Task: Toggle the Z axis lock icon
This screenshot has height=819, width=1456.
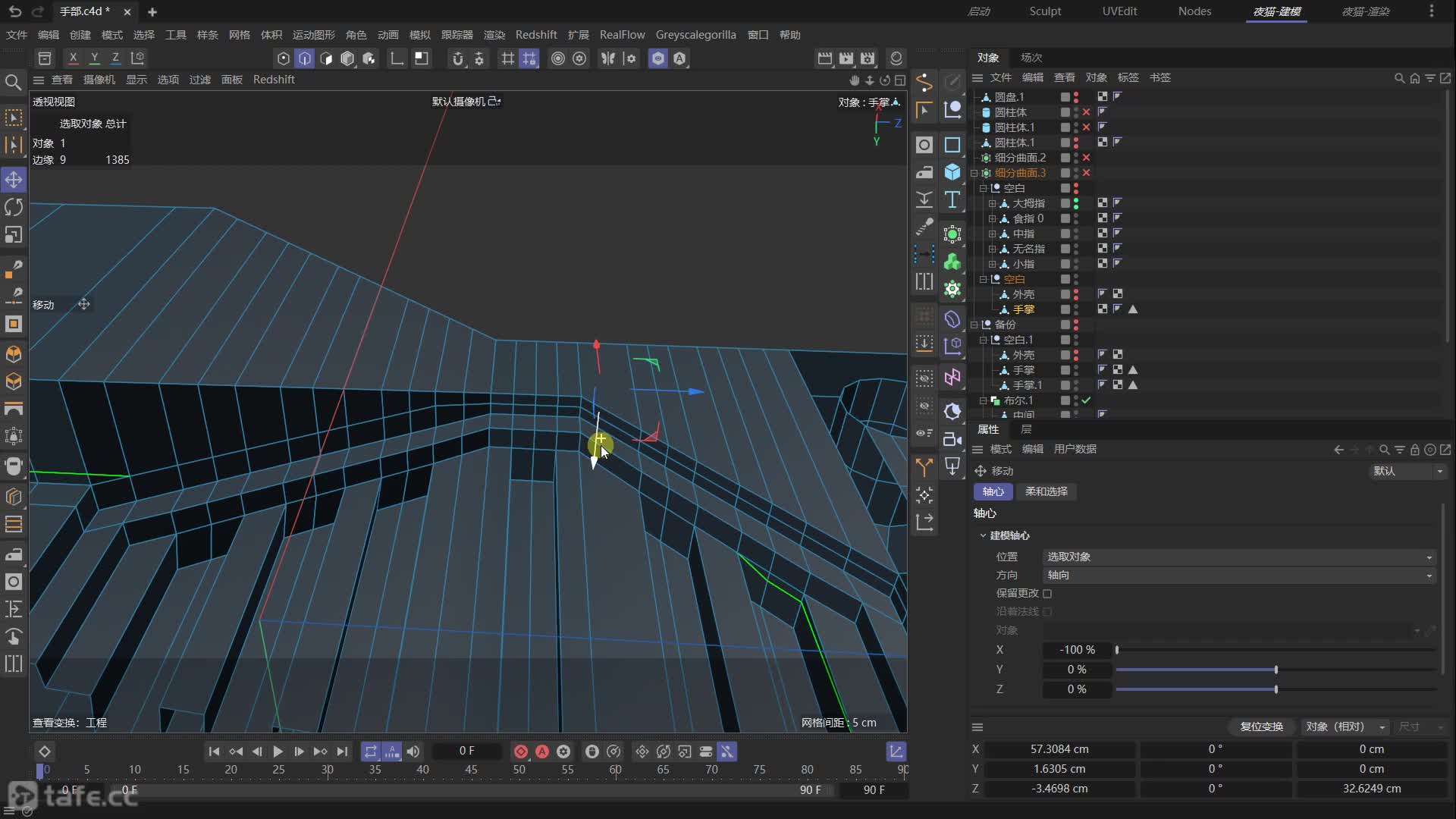Action: tap(115, 58)
